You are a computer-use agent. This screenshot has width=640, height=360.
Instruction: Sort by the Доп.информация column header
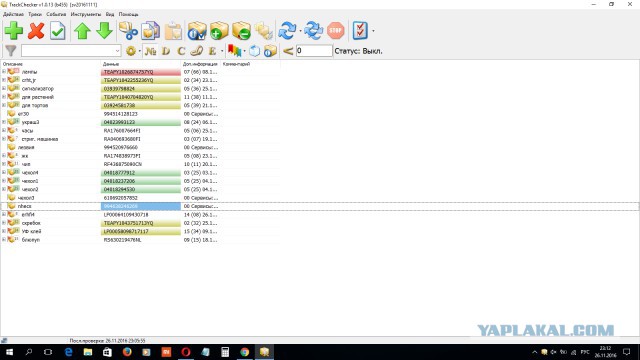point(200,64)
